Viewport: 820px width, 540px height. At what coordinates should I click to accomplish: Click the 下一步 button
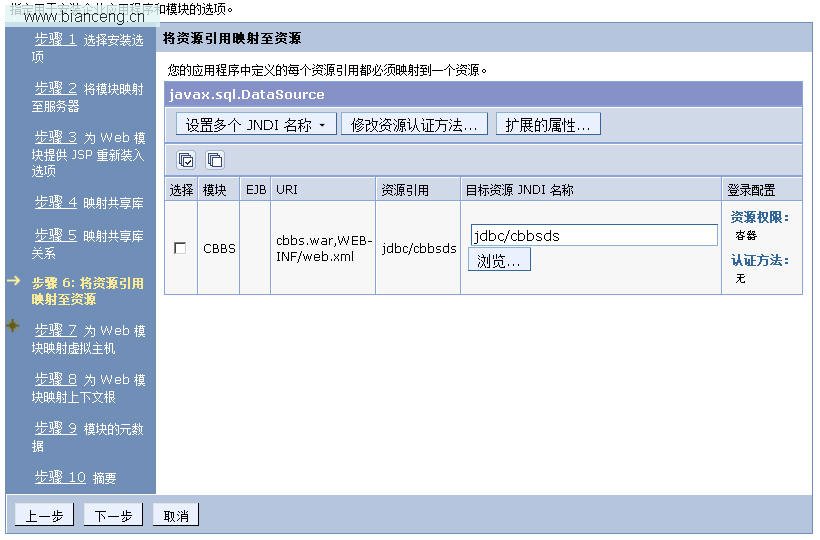[113, 515]
